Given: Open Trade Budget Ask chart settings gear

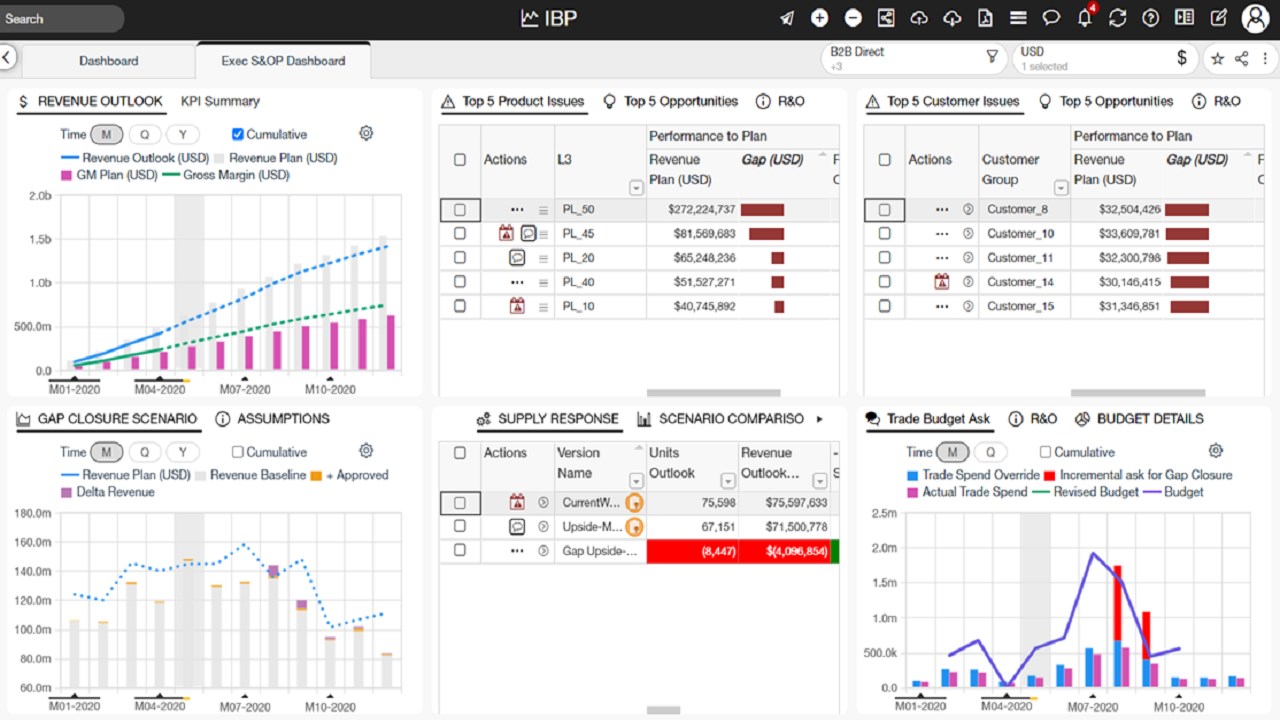Looking at the screenshot, I should click(x=1216, y=451).
